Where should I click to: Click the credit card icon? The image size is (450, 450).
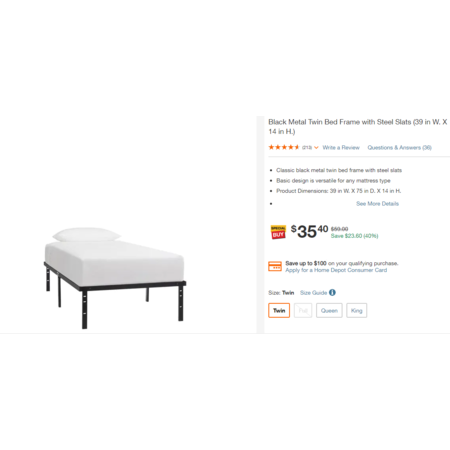[x=275, y=266]
